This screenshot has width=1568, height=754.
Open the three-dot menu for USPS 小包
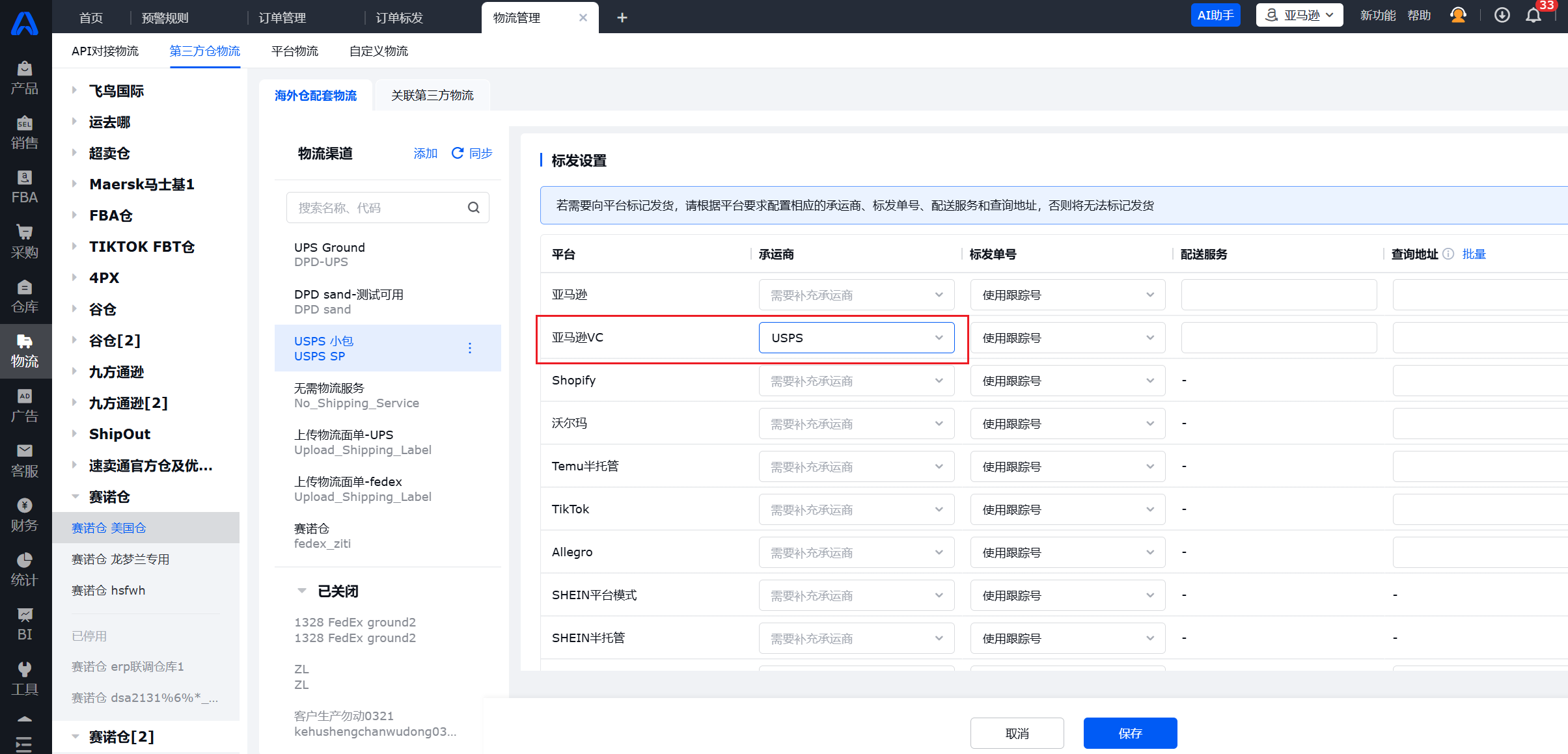[x=470, y=348]
